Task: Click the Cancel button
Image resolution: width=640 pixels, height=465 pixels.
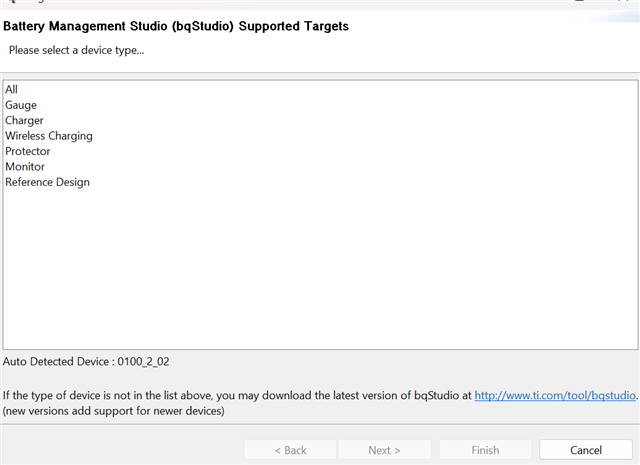Action: click(586, 450)
